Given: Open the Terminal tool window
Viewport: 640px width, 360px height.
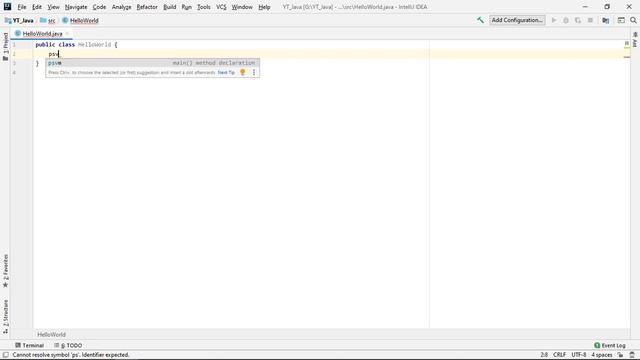Looking at the screenshot, I should pyautogui.click(x=29, y=345).
